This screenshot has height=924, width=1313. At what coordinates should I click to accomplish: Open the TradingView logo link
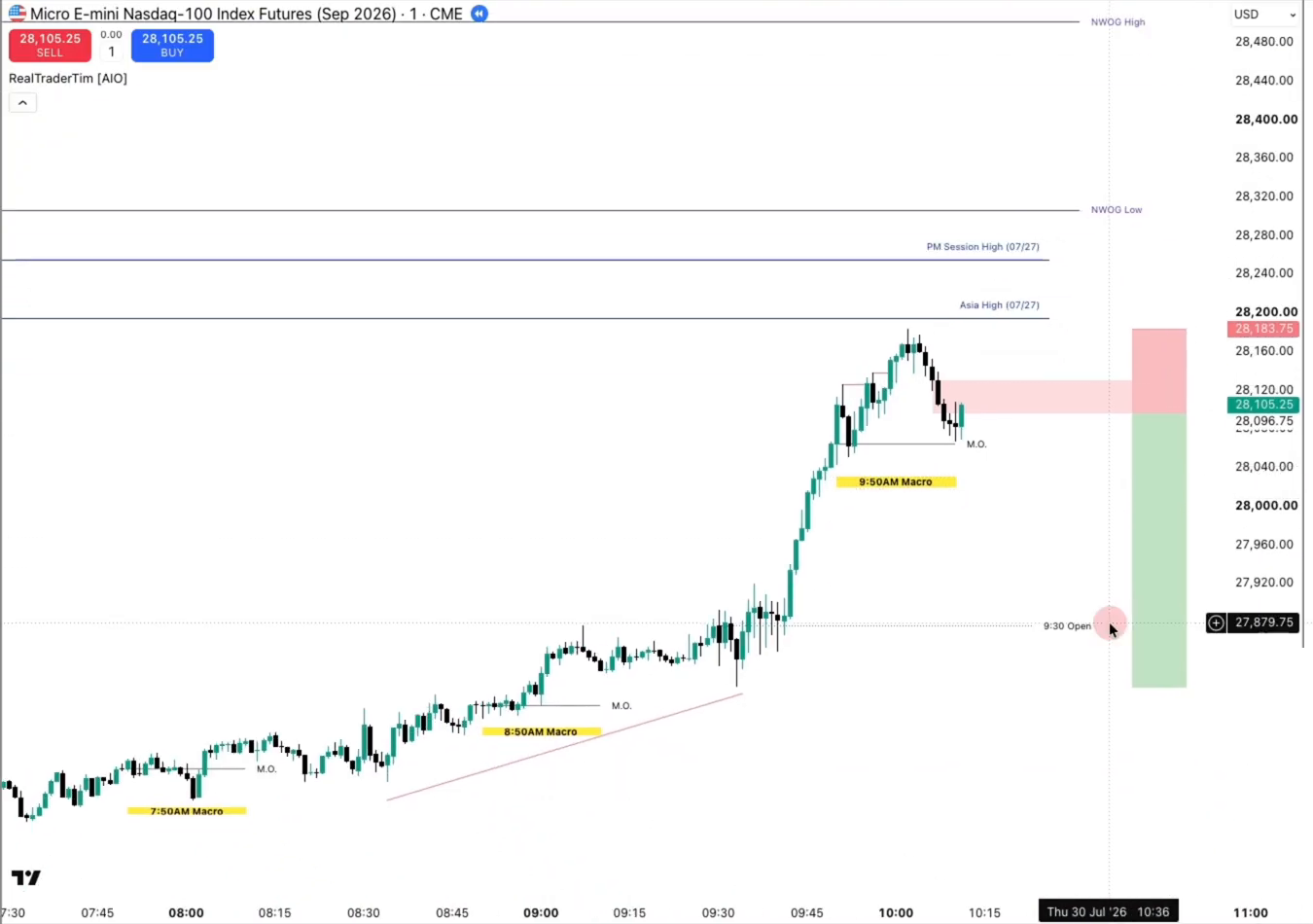[26, 877]
